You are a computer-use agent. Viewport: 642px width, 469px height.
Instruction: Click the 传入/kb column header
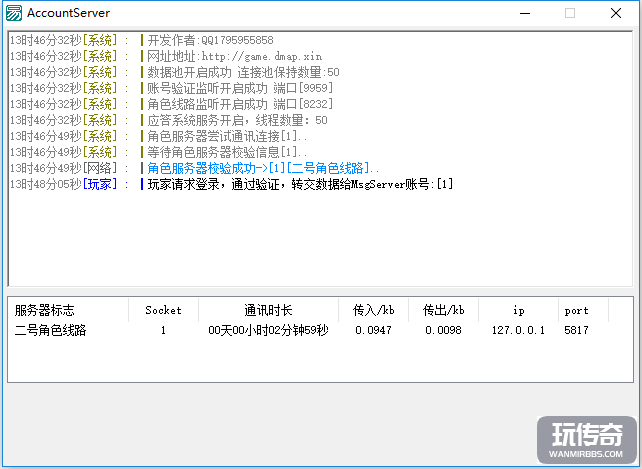(x=373, y=310)
